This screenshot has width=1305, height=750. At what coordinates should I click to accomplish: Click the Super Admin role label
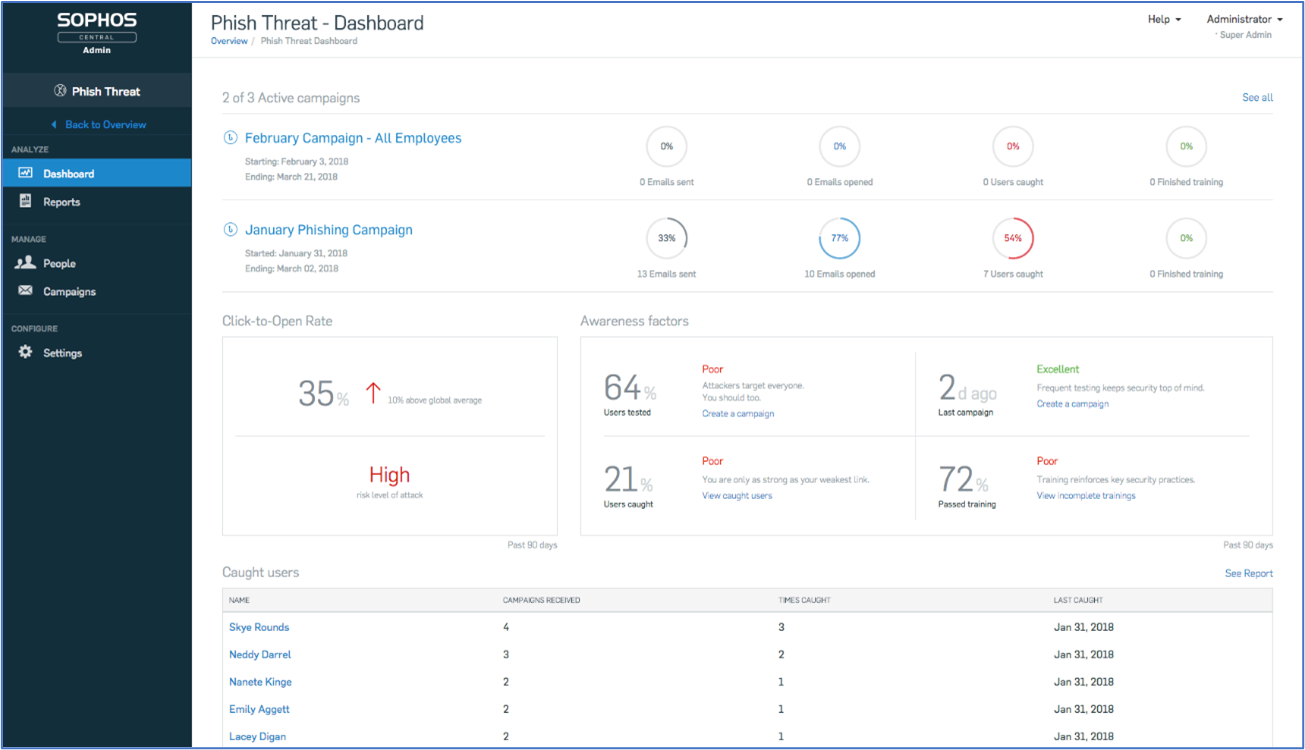pos(1245,35)
